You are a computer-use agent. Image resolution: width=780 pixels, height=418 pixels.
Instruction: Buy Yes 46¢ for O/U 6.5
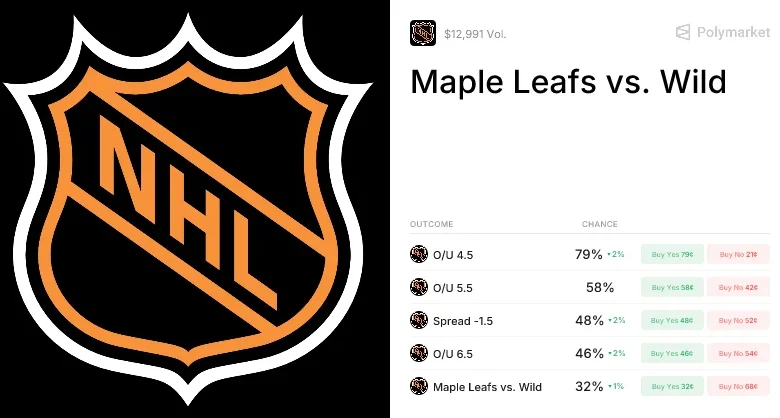(672, 353)
